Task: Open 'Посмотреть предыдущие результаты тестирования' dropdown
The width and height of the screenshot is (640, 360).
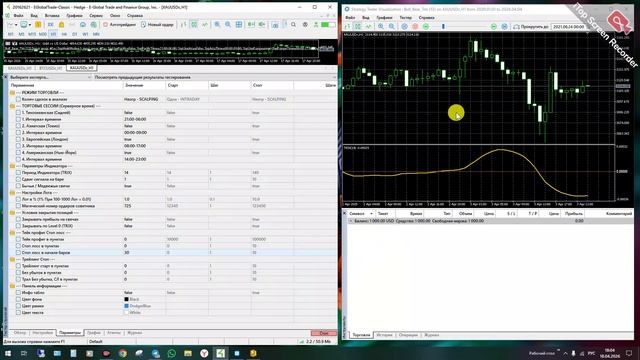Action: click(214, 77)
